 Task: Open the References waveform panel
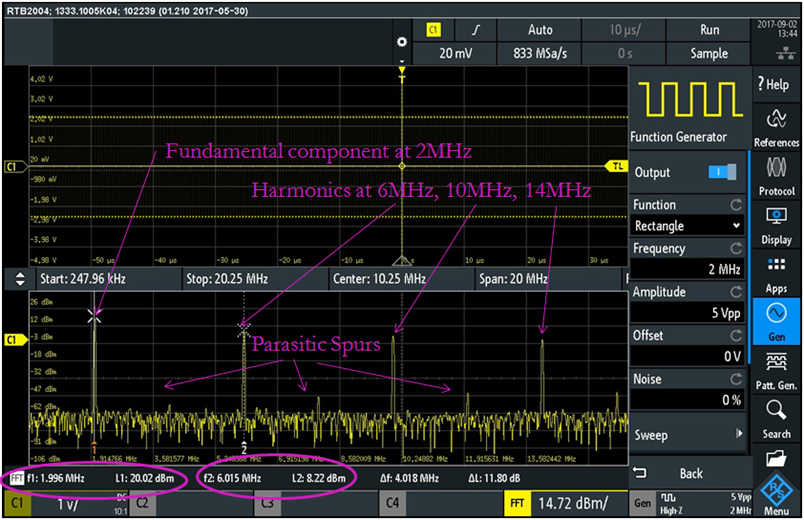776,126
